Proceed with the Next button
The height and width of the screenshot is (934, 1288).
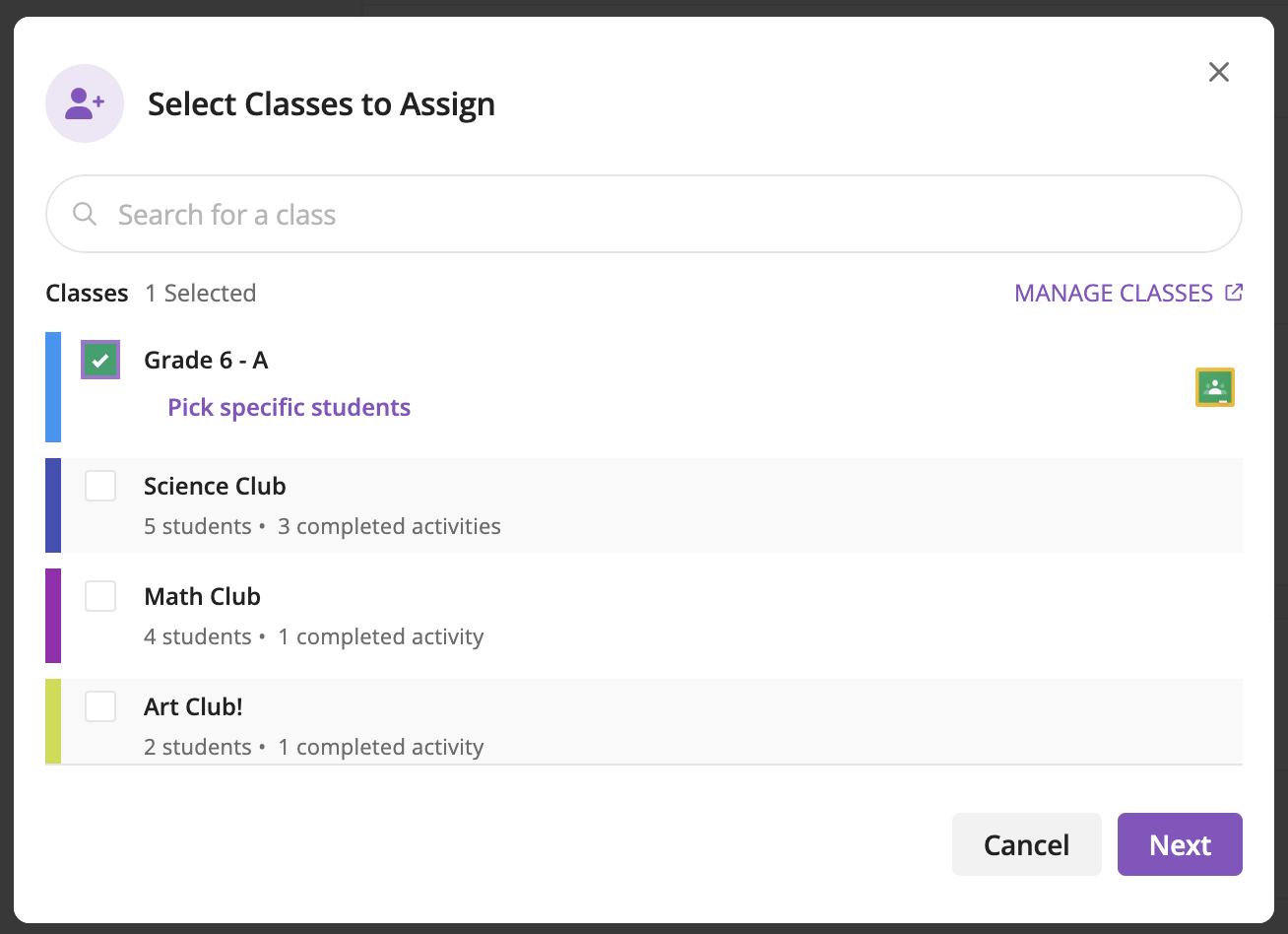pyautogui.click(x=1180, y=844)
